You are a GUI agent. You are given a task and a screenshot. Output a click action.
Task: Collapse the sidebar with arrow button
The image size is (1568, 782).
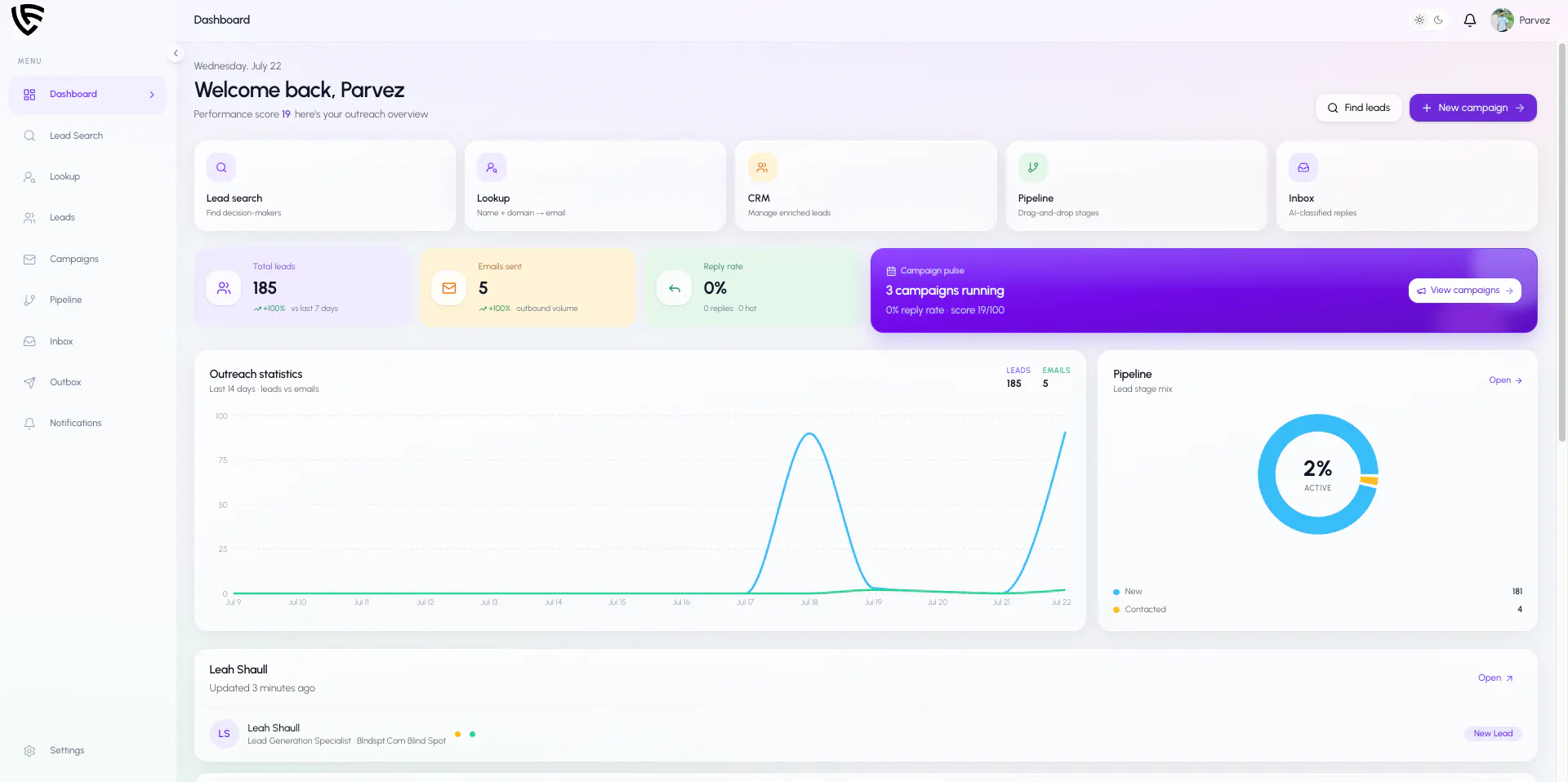pyautogui.click(x=175, y=54)
